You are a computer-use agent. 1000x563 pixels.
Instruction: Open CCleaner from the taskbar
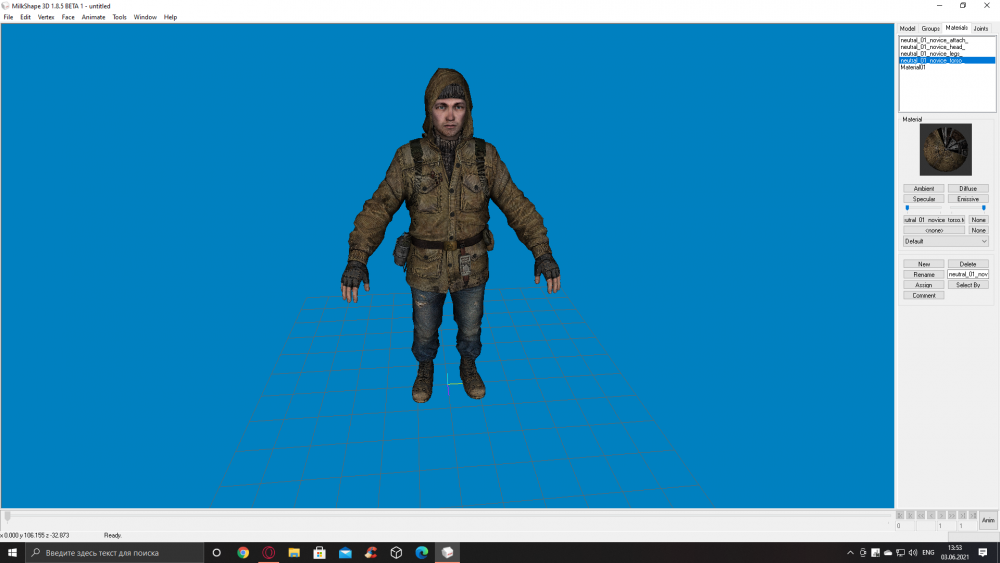371,553
